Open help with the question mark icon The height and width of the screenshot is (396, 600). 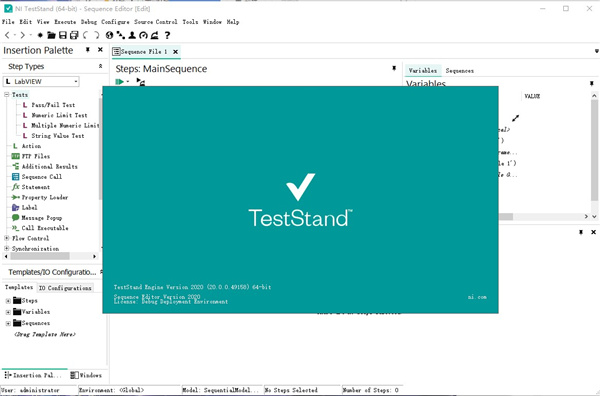167,35
